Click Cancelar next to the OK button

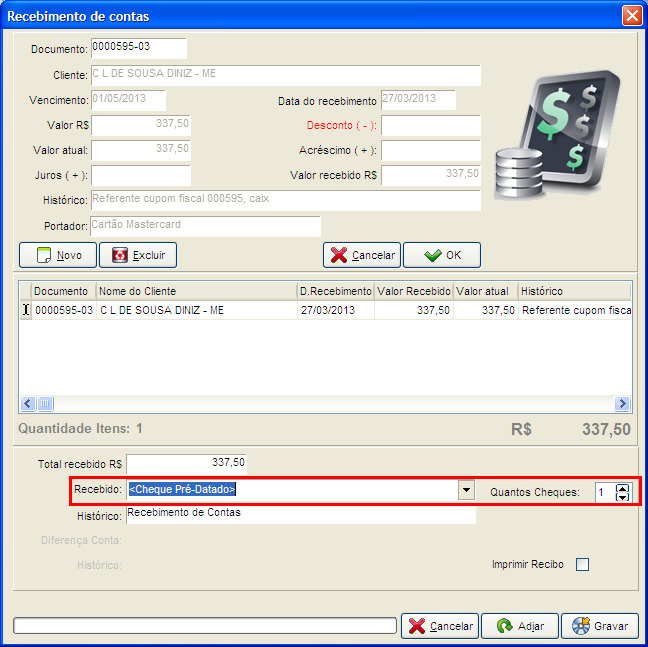361,255
